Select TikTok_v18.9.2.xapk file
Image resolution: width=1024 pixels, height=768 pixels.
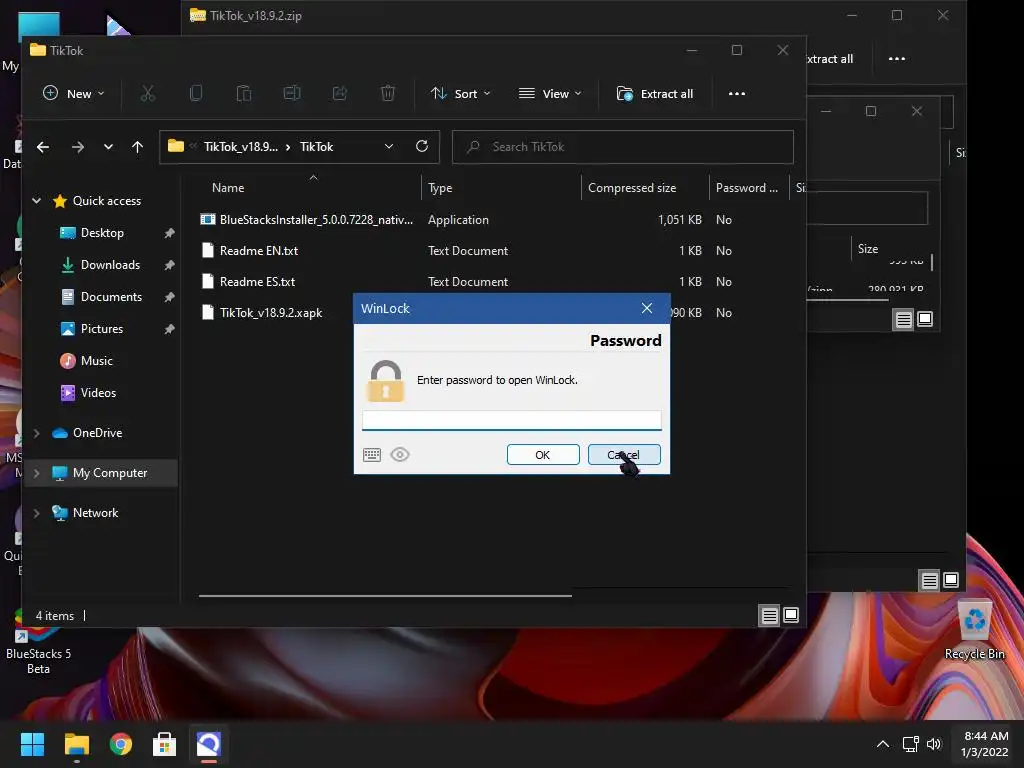point(271,313)
